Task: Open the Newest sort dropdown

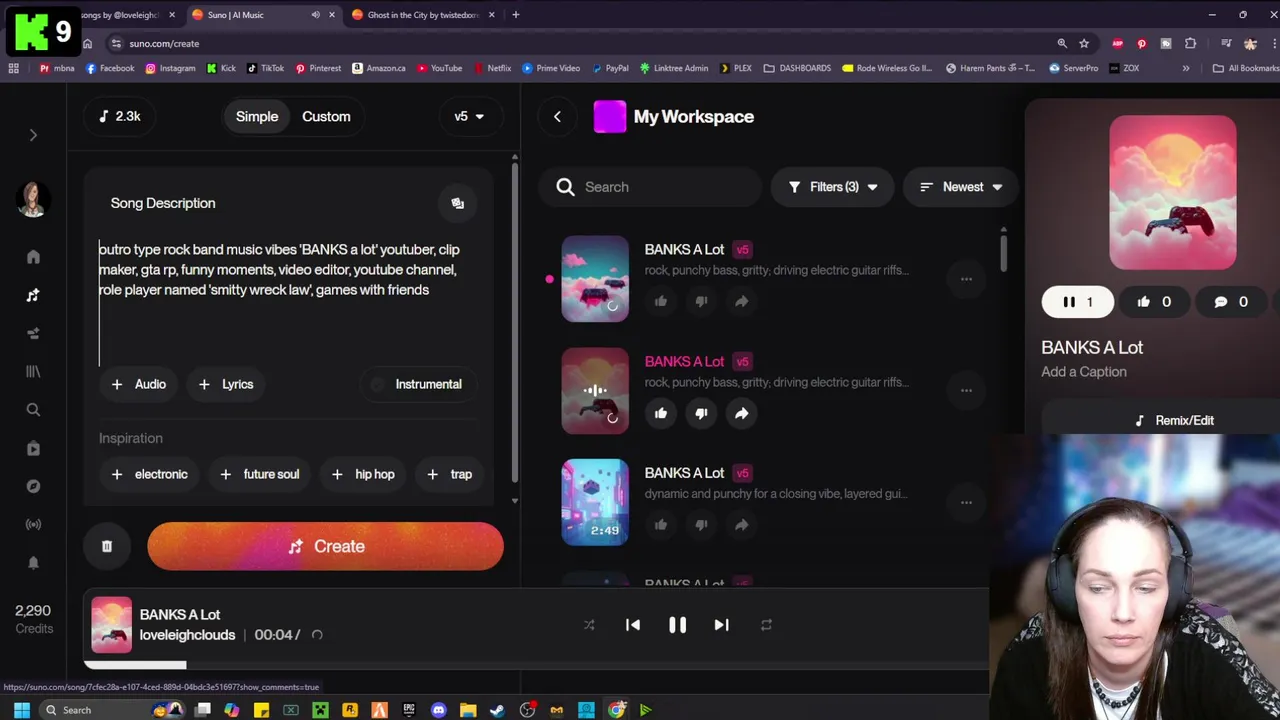Action: pos(960,187)
